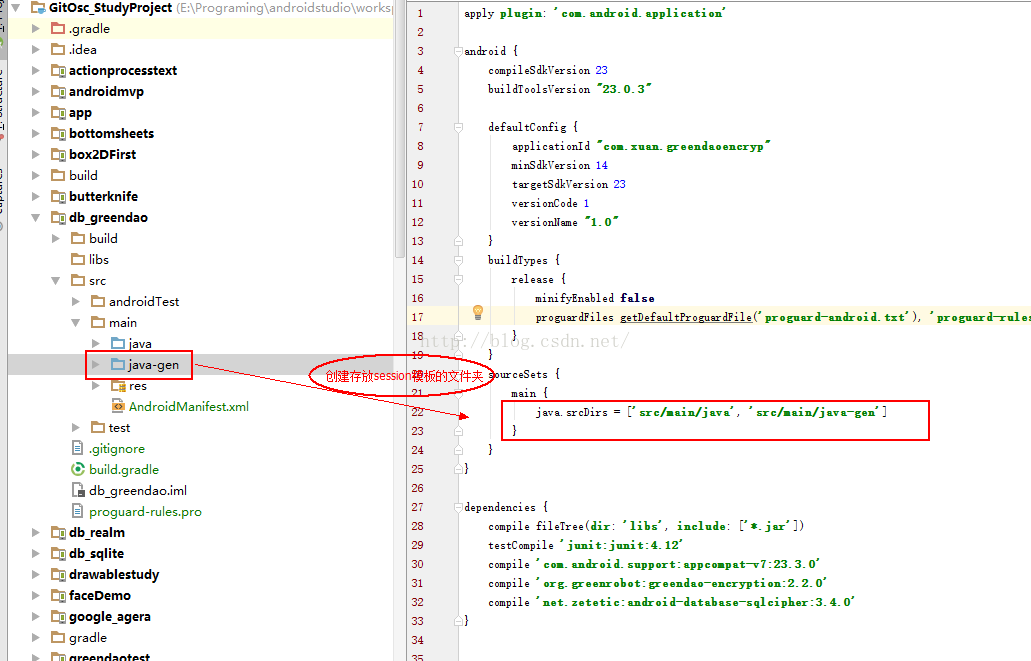Select the AndroidManifest.xml file

189,407
